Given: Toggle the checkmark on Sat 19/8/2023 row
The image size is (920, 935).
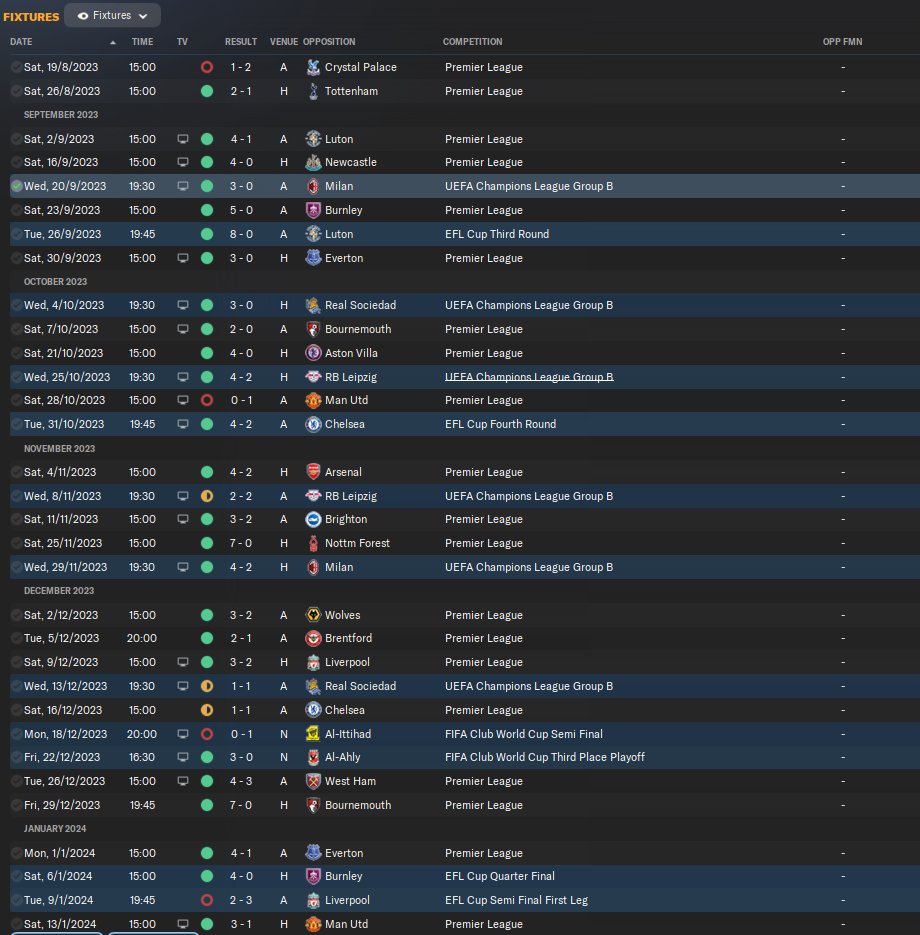Looking at the screenshot, I should point(16,67).
